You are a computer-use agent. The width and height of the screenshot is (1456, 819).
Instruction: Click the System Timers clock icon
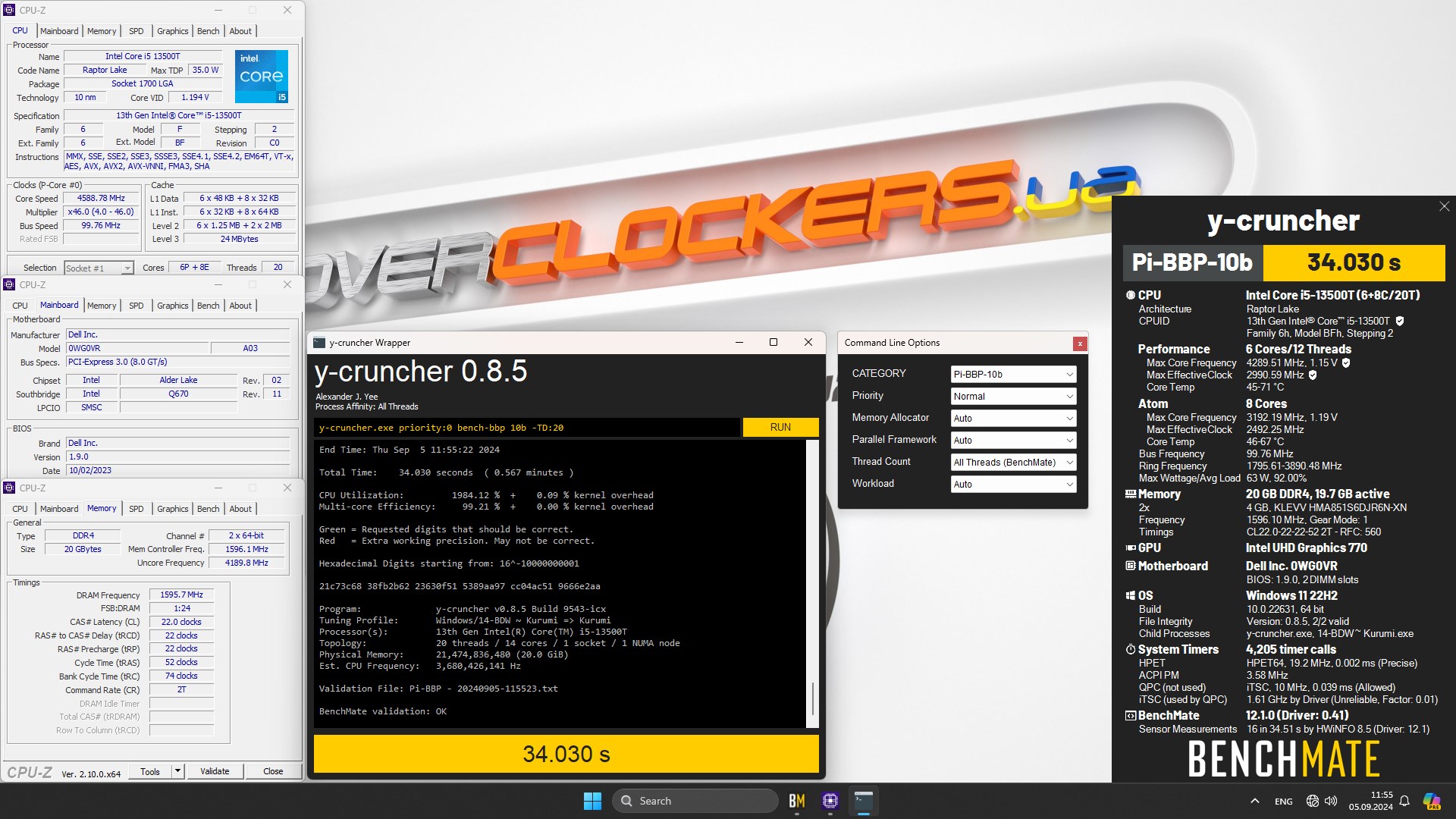[x=1130, y=650]
